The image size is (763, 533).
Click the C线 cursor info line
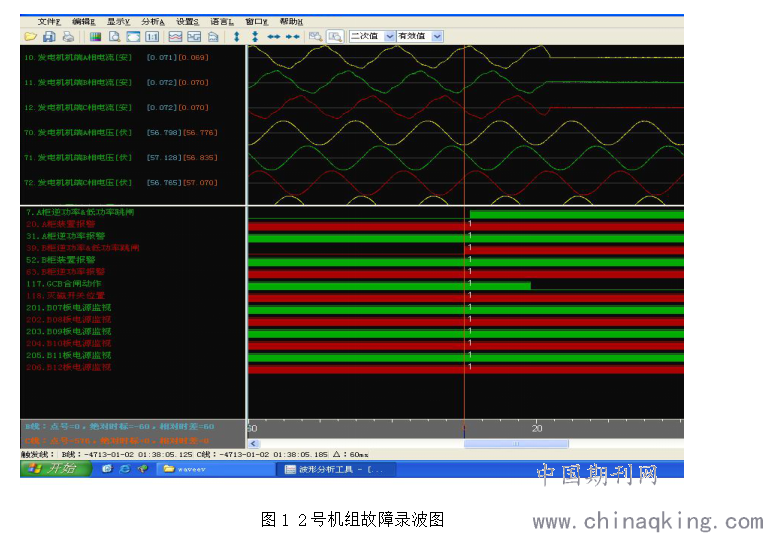[x=117, y=441]
